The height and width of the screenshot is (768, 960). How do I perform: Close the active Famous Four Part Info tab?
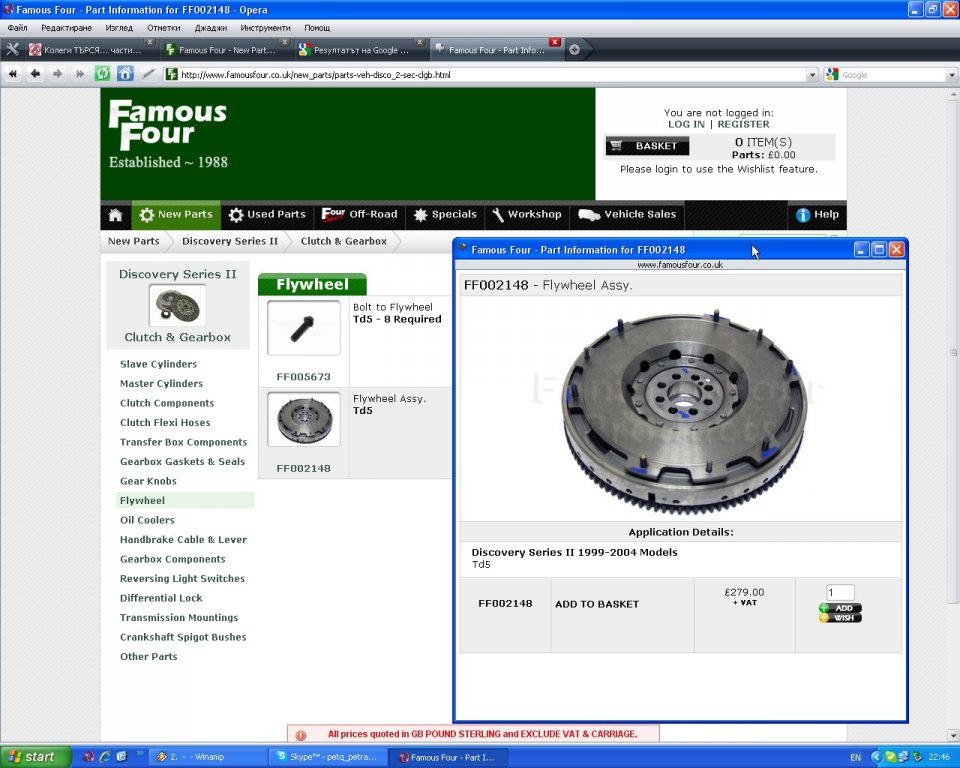(555, 42)
